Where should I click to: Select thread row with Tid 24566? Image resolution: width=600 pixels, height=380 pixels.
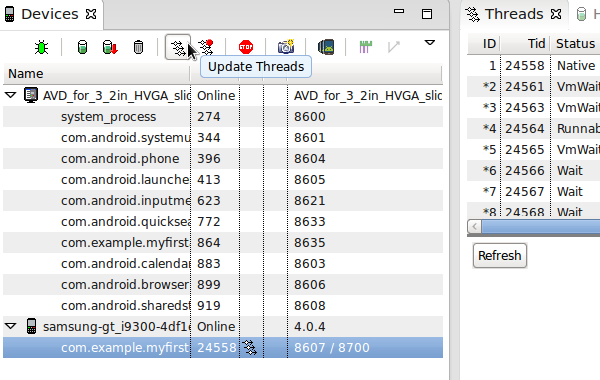[533, 171]
